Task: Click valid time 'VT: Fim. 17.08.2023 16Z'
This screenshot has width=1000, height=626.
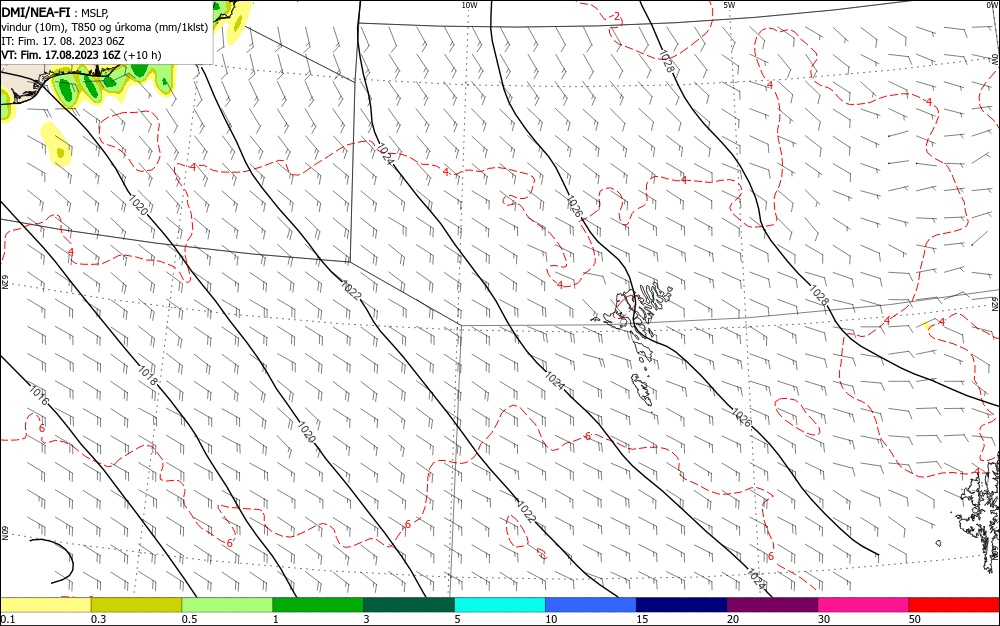Action: tap(61, 55)
